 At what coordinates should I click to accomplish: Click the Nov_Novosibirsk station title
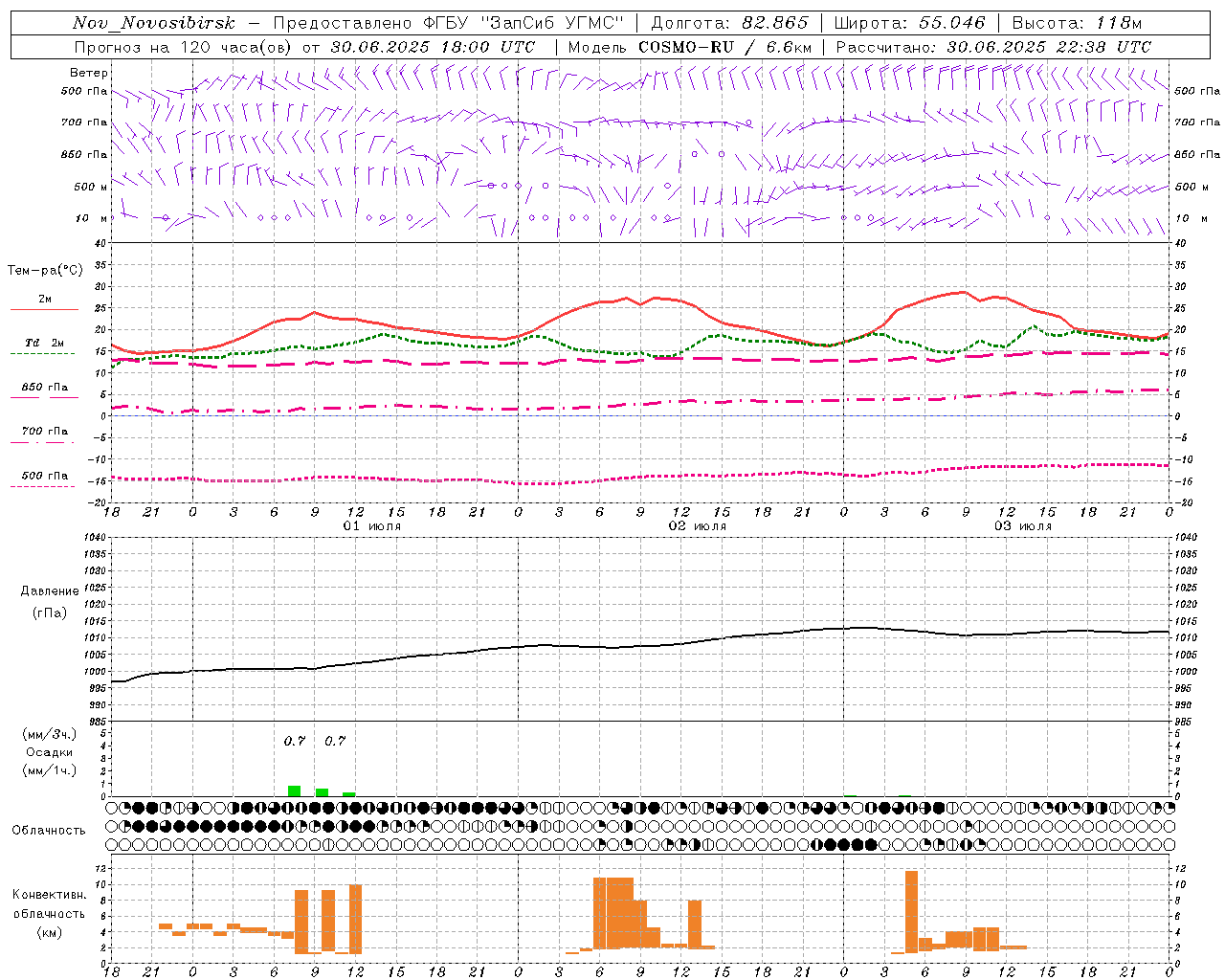pos(154,23)
